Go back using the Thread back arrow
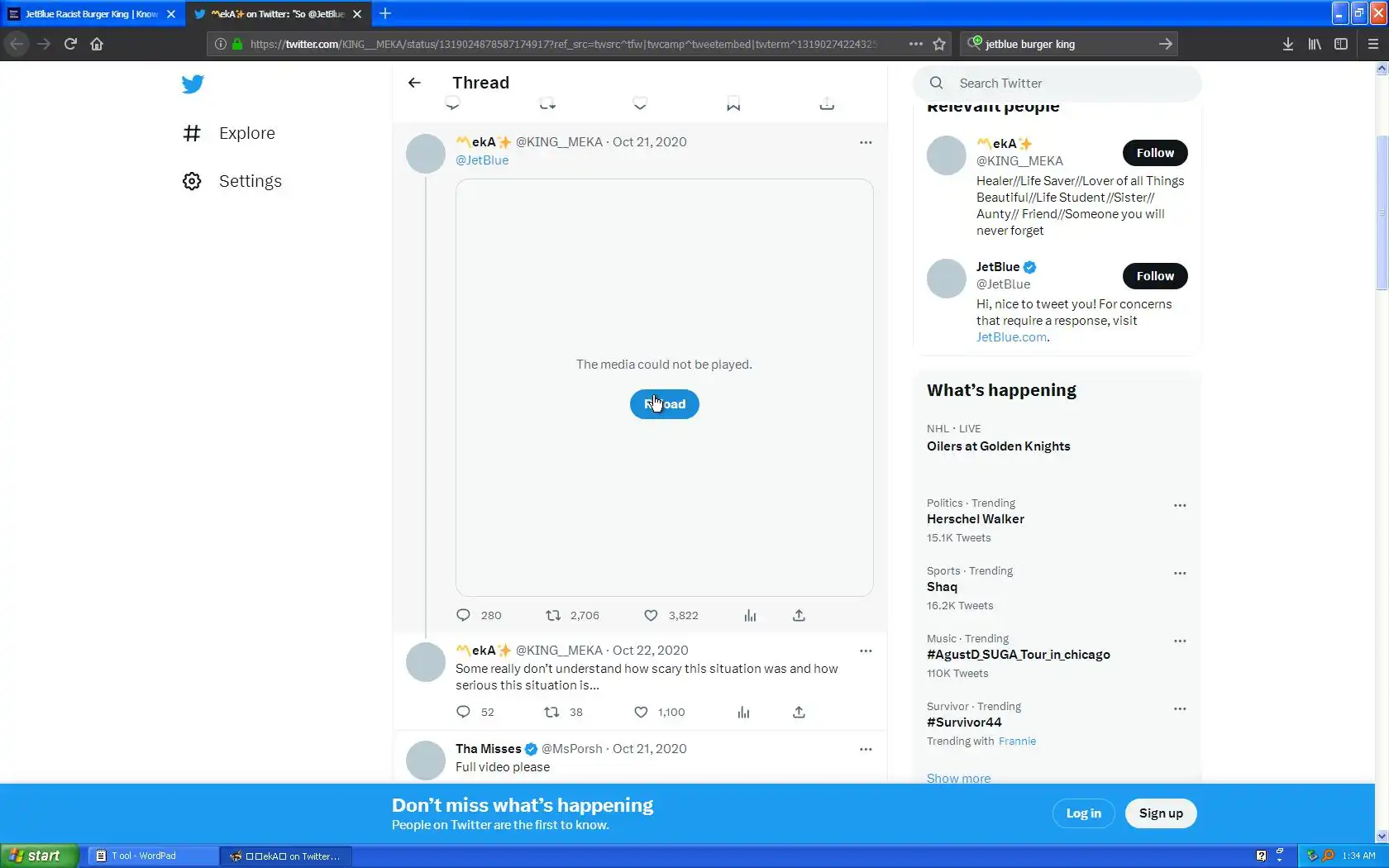 pos(414,83)
